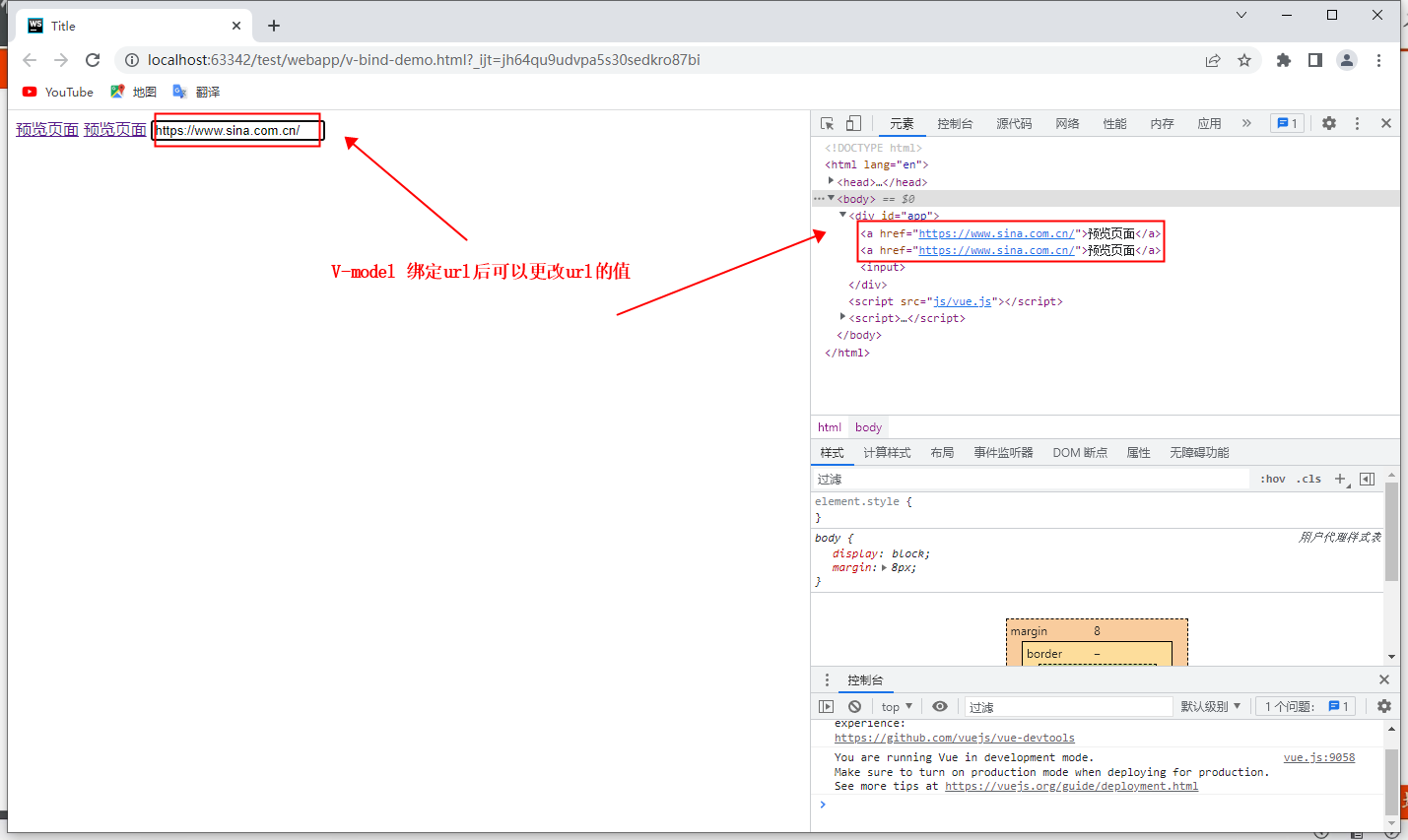Switch to the 网络 tab

1067,123
